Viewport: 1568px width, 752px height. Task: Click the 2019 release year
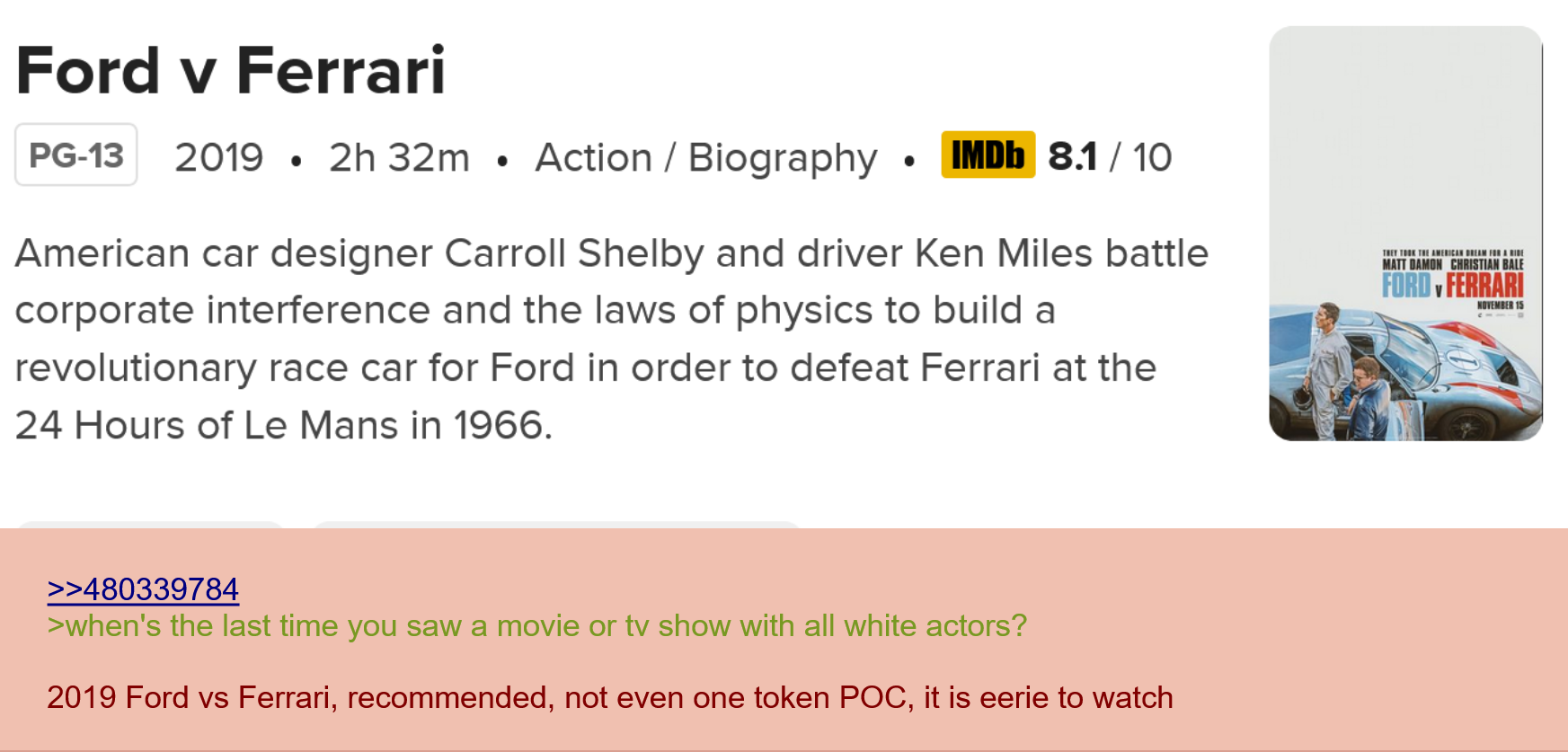coord(218,158)
